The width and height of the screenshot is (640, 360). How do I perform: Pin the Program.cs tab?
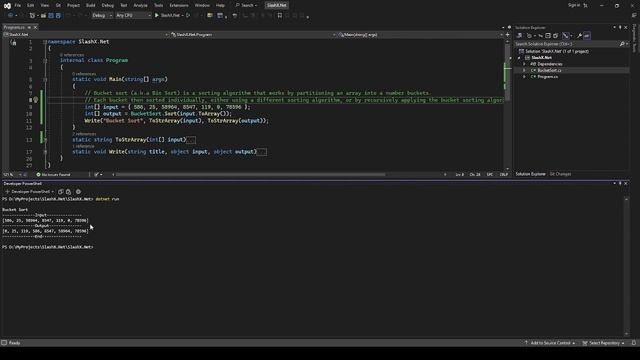coord(29,27)
